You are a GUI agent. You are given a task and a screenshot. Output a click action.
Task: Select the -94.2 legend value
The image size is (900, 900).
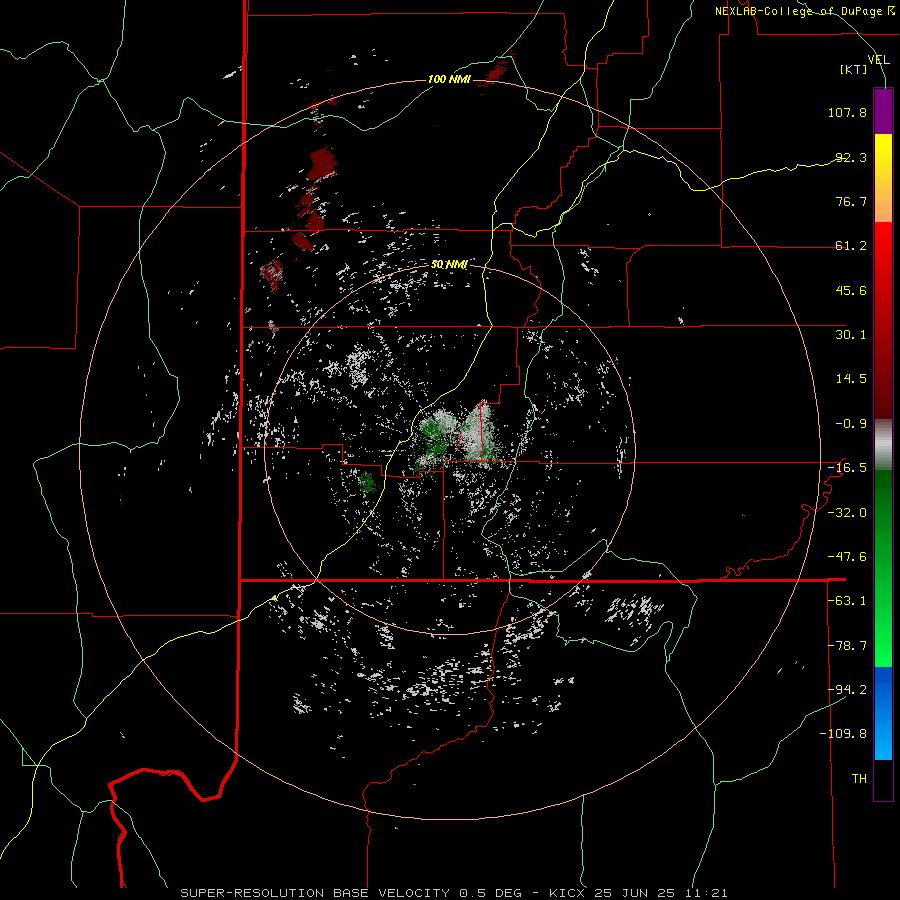point(847,690)
